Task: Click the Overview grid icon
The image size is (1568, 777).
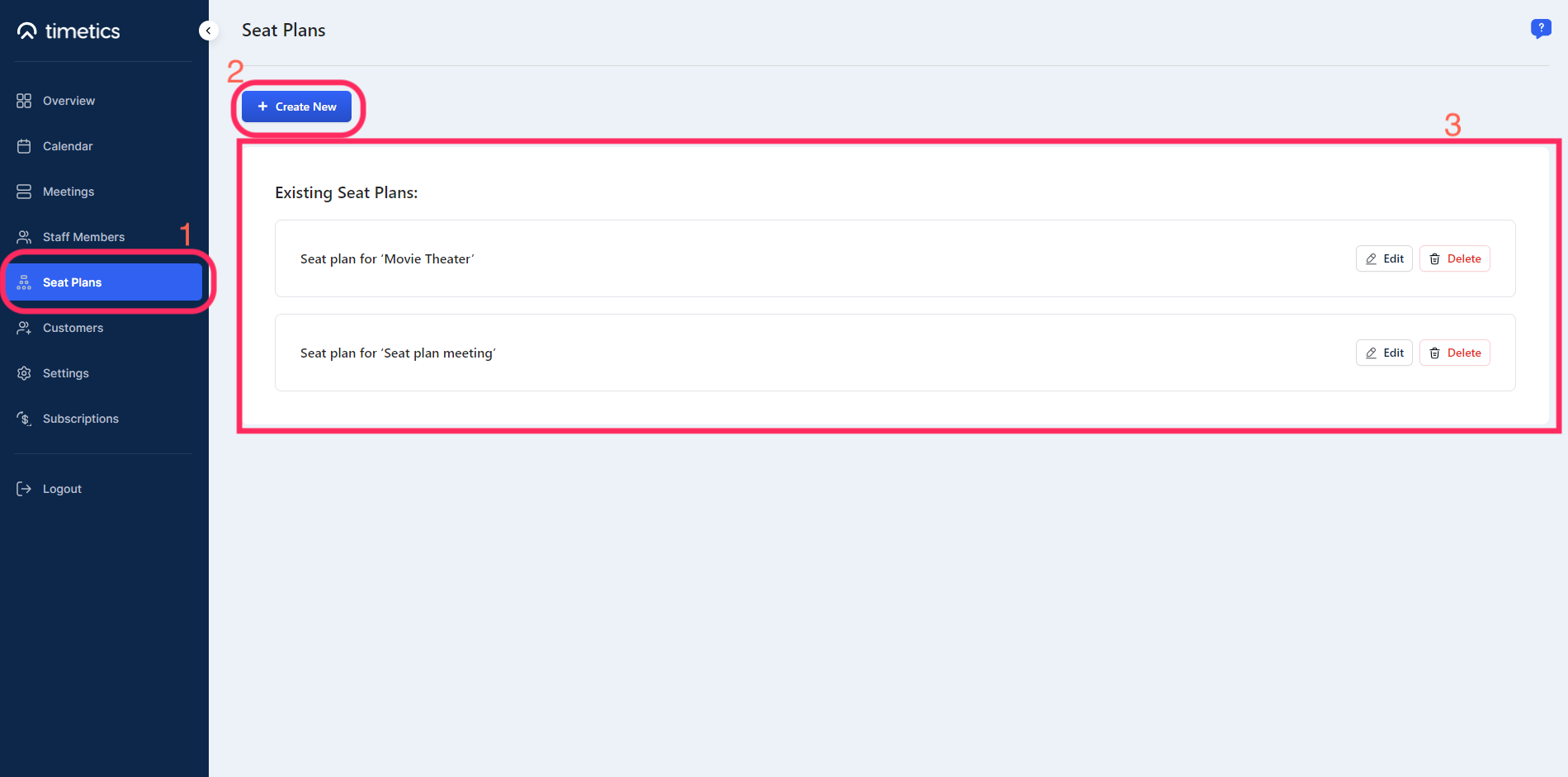Action: coord(24,101)
